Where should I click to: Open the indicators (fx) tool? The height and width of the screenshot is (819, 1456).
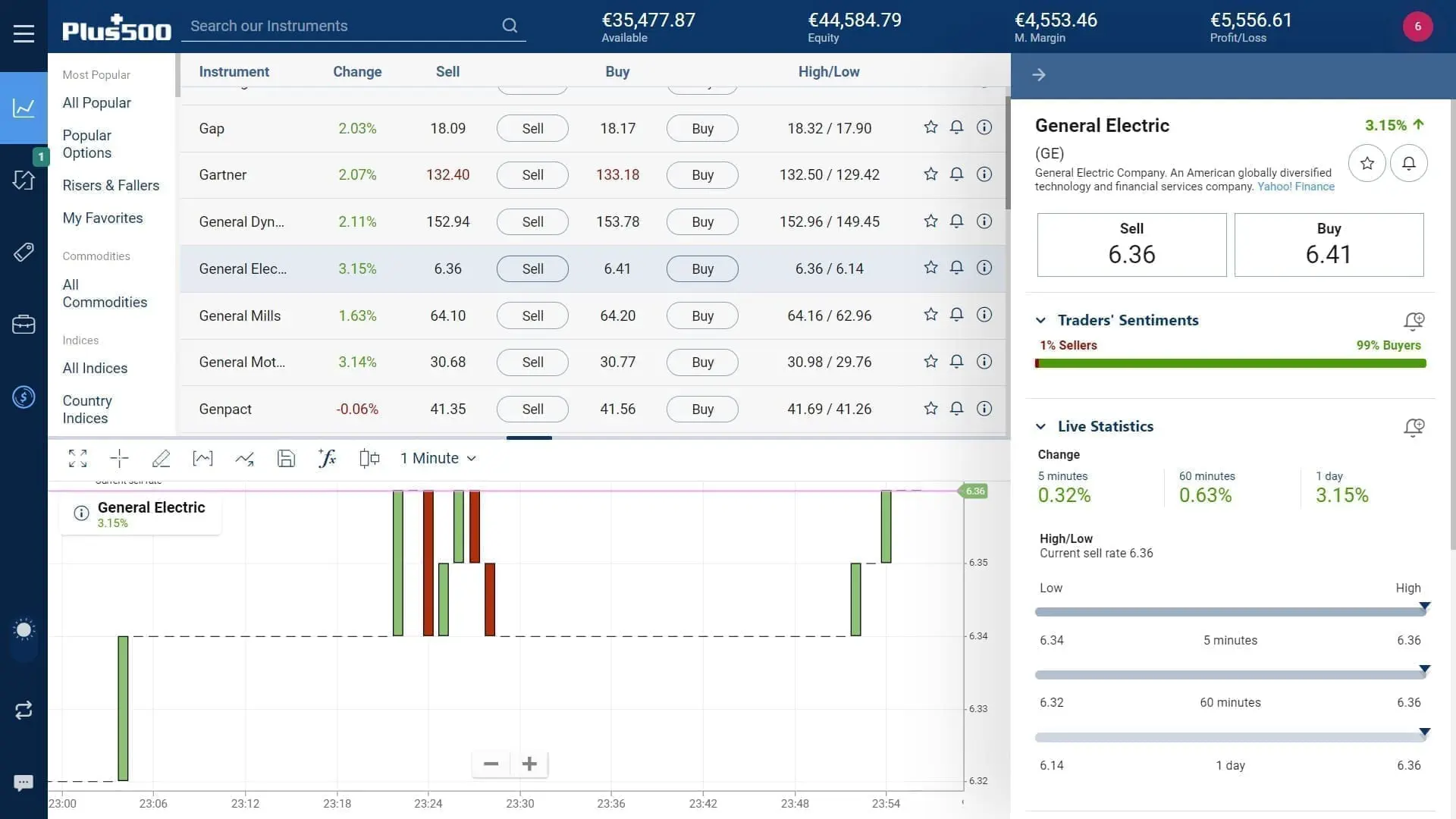[x=327, y=458]
